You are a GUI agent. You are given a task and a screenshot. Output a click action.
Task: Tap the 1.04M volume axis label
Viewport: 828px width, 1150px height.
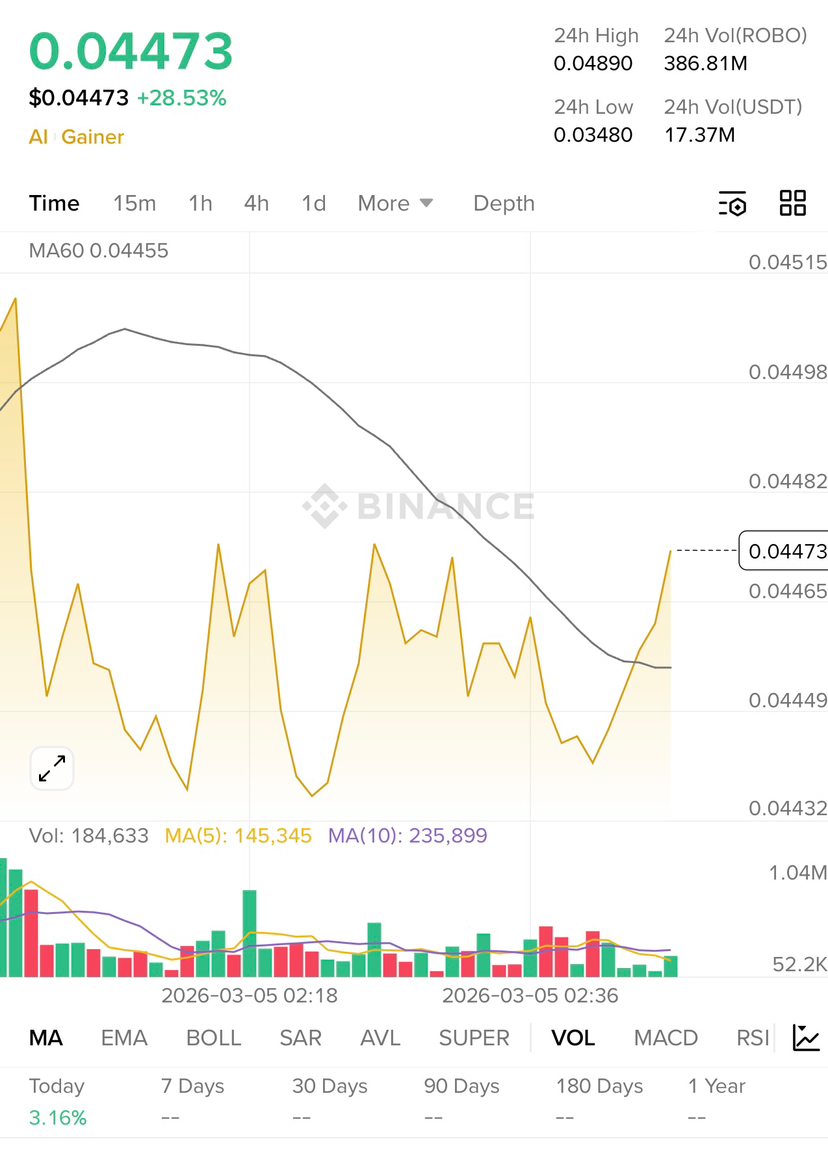(797, 873)
